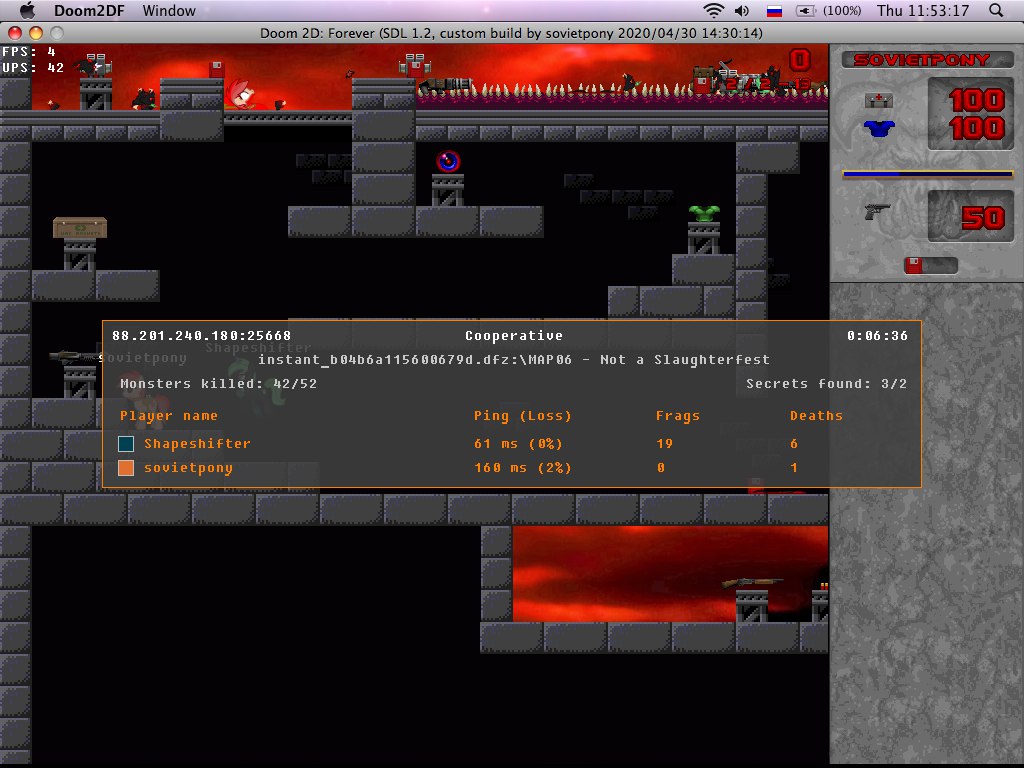Click the volume speaker icon
This screenshot has width=1024, height=768.
(742, 10)
